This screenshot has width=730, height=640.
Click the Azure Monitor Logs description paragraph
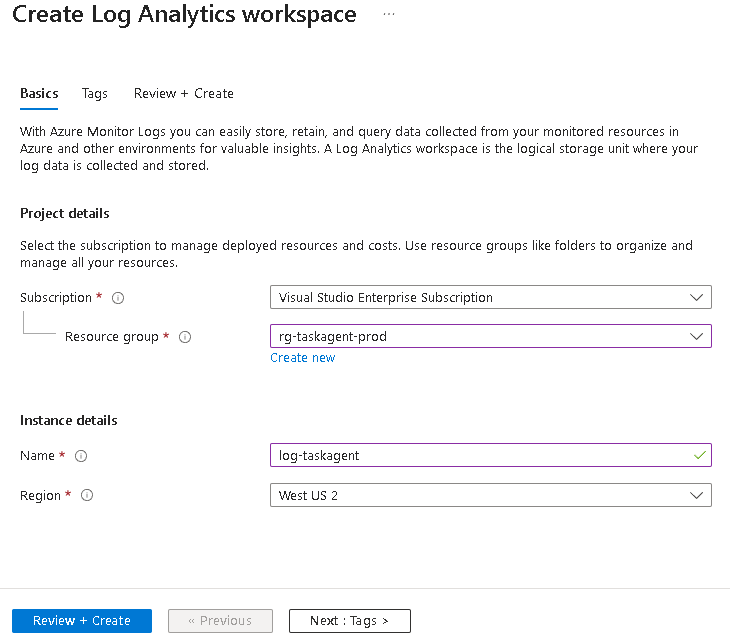358,148
